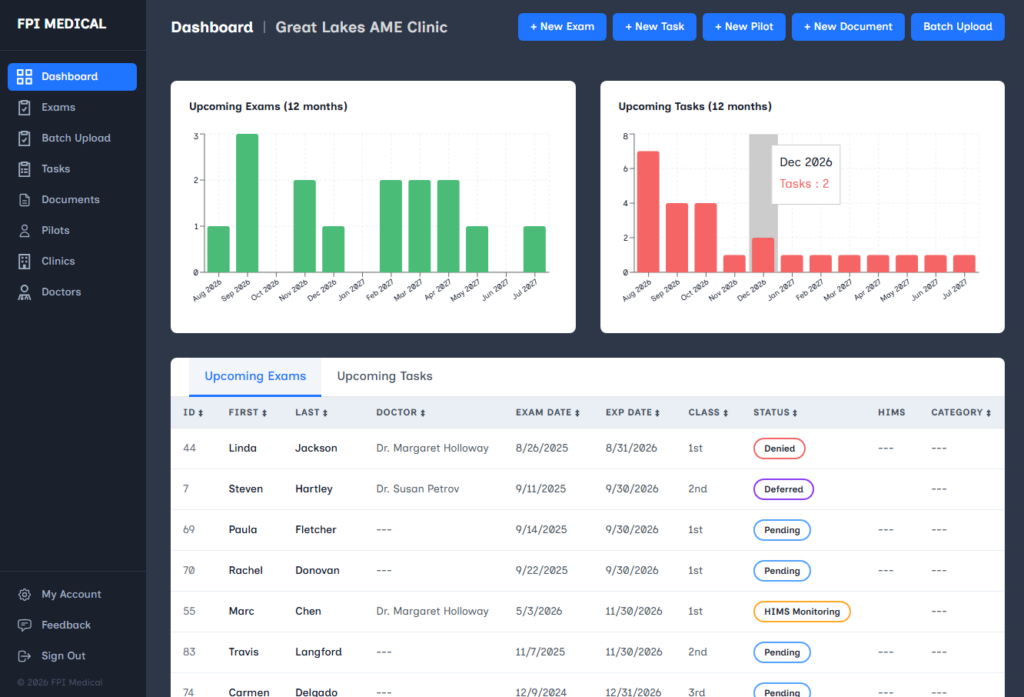Click the Tasks checklist icon

pos(24,169)
